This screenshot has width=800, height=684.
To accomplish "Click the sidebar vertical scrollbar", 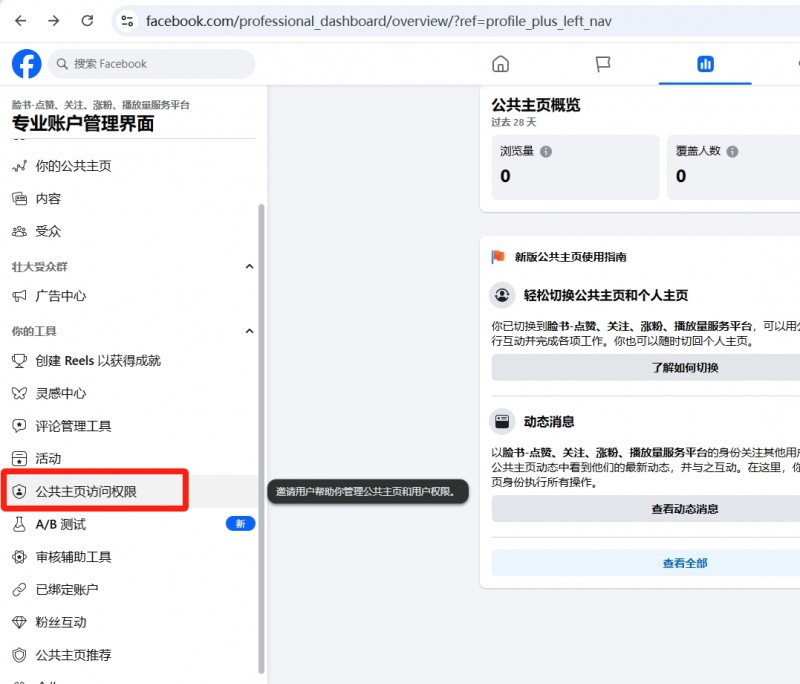I will coord(261,439).
